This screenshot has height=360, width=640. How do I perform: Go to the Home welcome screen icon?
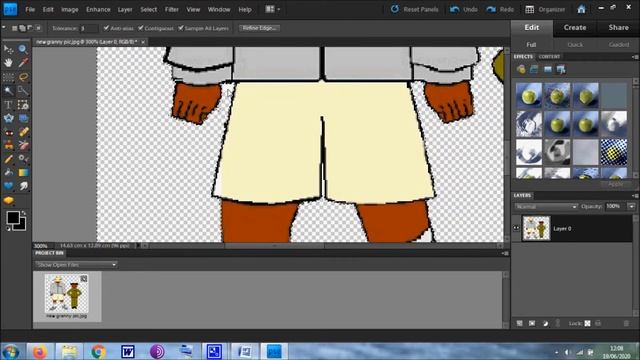581,9
